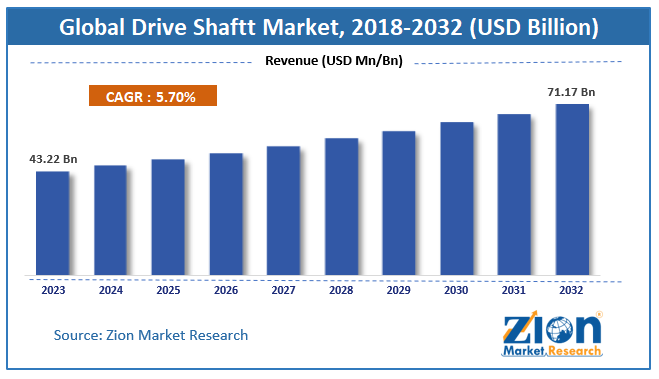Select the 2024 bar in chart
This screenshot has width=659, height=379.
(111, 220)
